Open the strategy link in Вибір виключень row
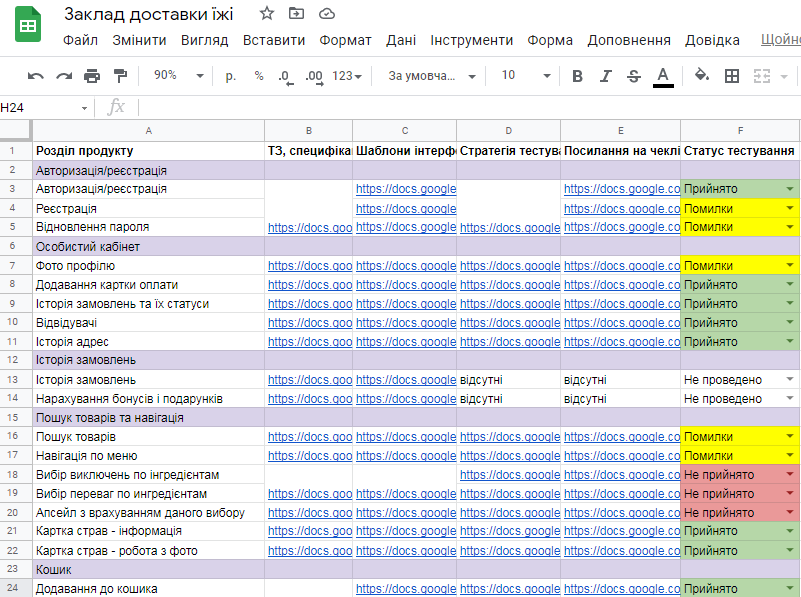Screen dimensions: 801x597 coord(510,475)
